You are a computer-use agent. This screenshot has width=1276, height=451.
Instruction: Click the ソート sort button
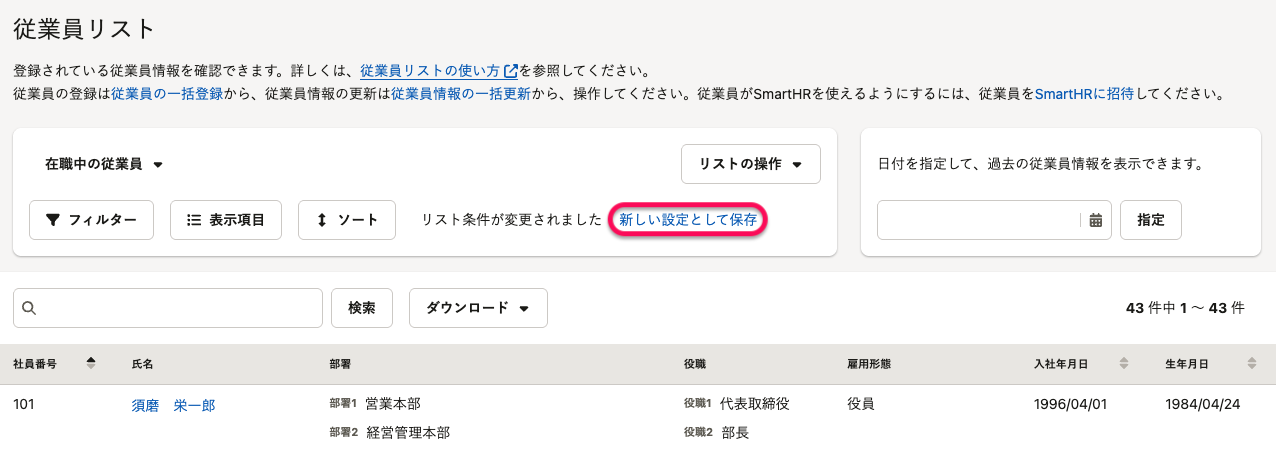click(x=347, y=220)
